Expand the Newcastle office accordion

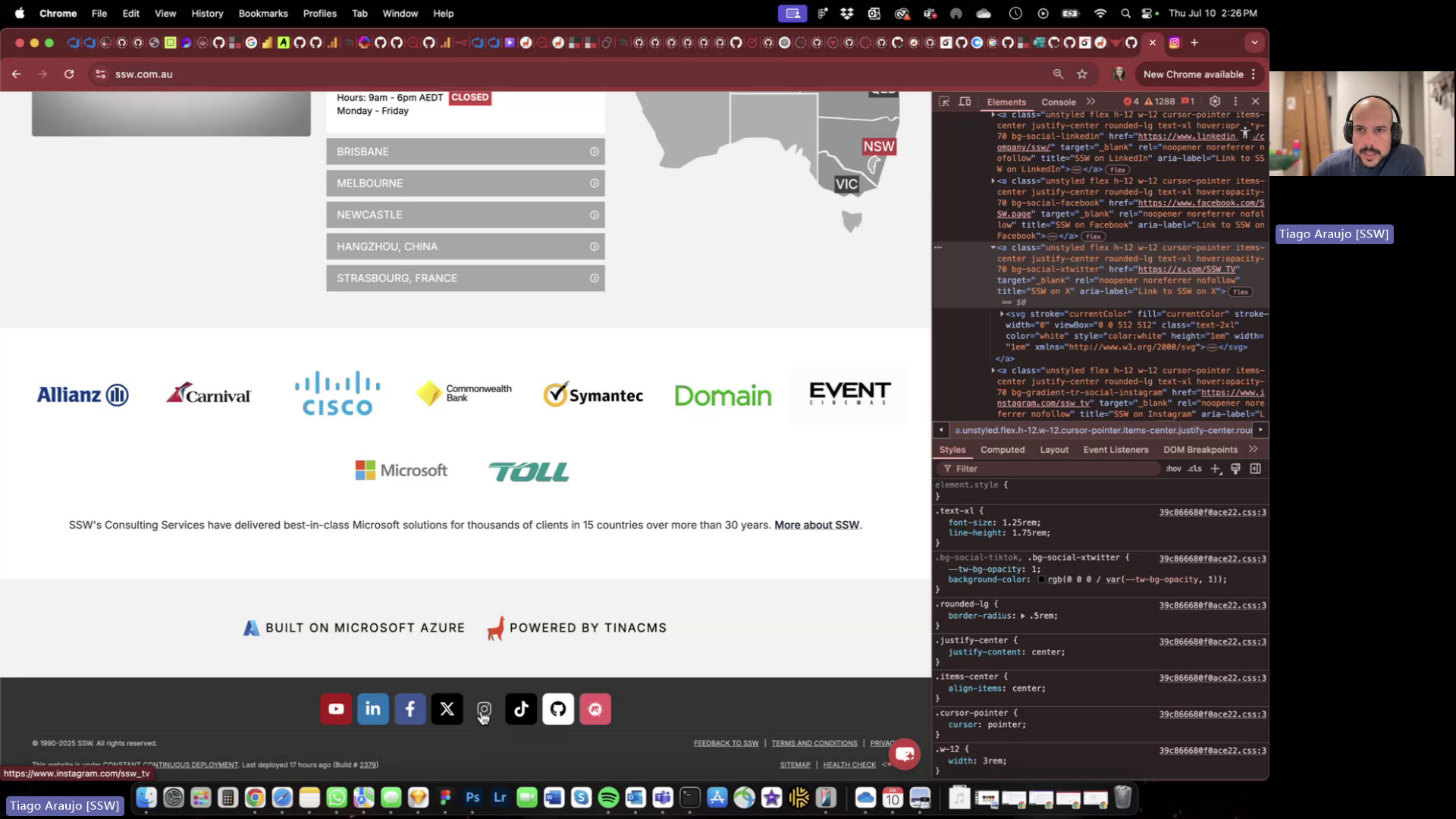point(466,215)
